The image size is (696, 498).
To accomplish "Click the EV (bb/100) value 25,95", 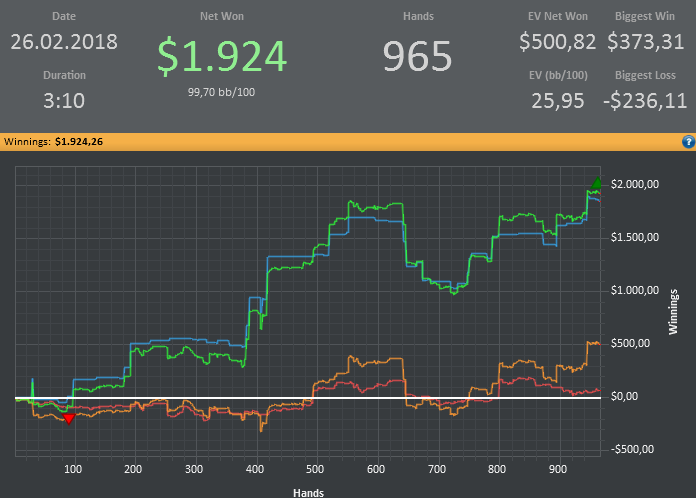I will pyautogui.click(x=558, y=101).
